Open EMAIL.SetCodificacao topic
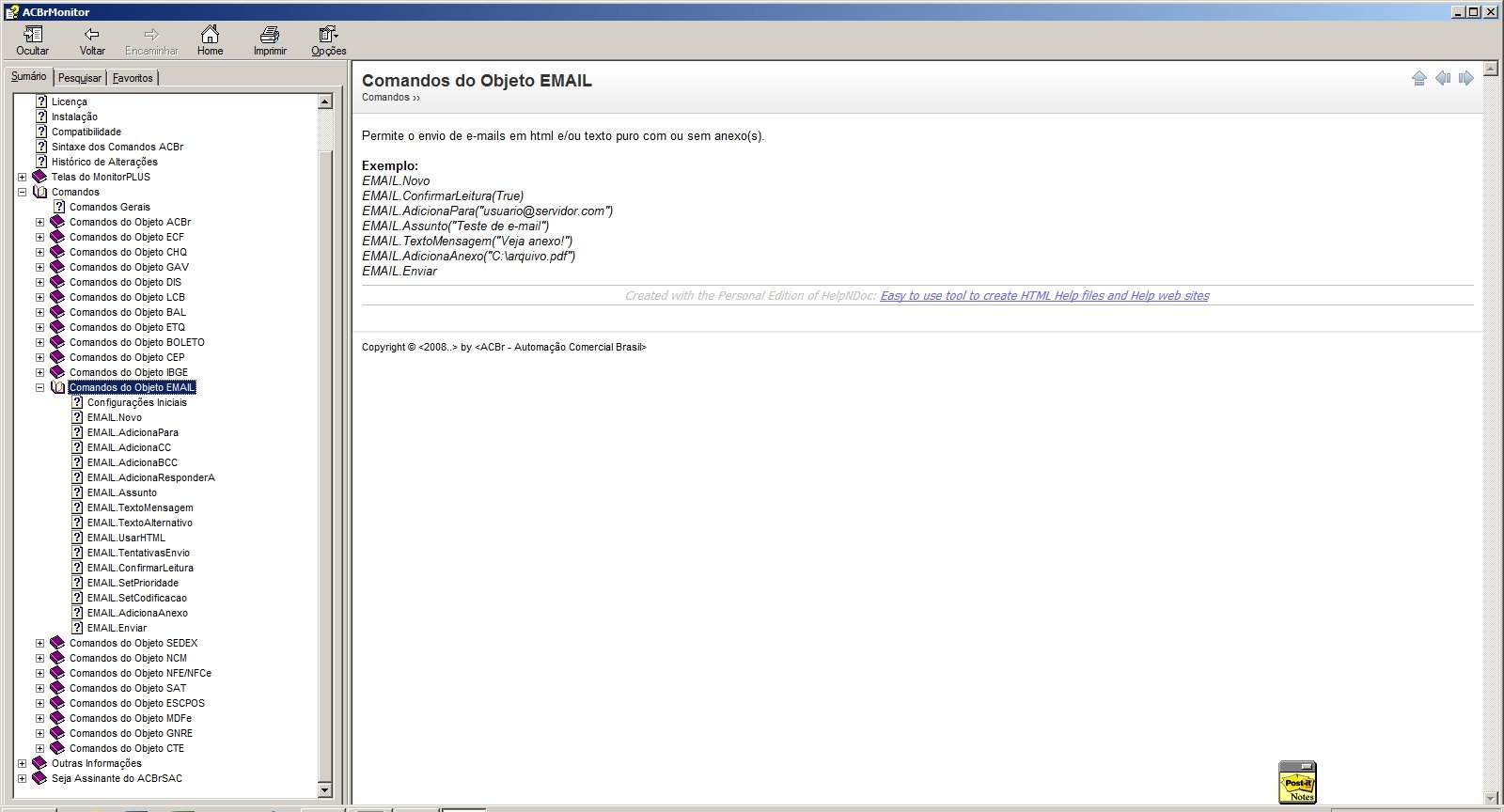The image size is (1504, 812). tap(137, 598)
